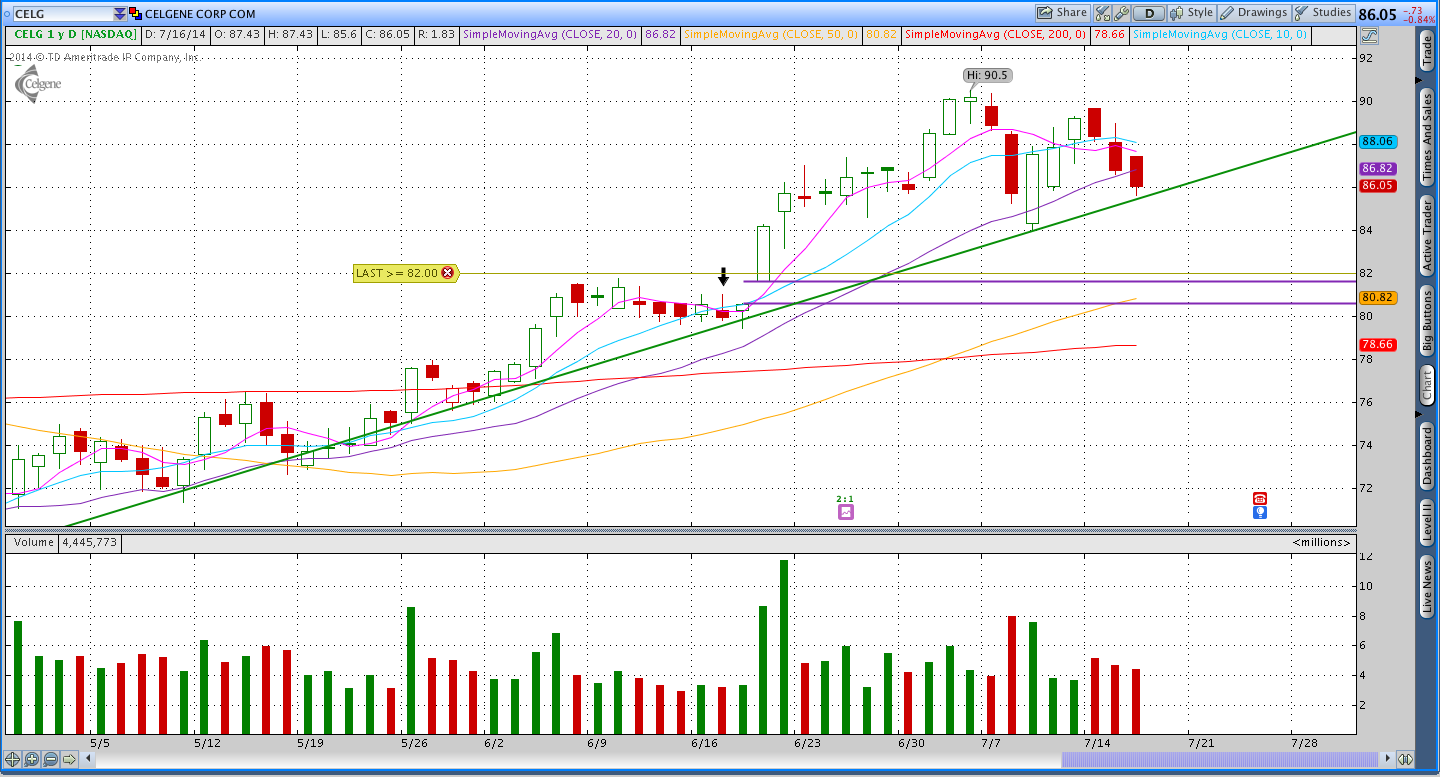Open the Edit studies beaker icon
The image size is (1440, 777).
coord(1103,13)
